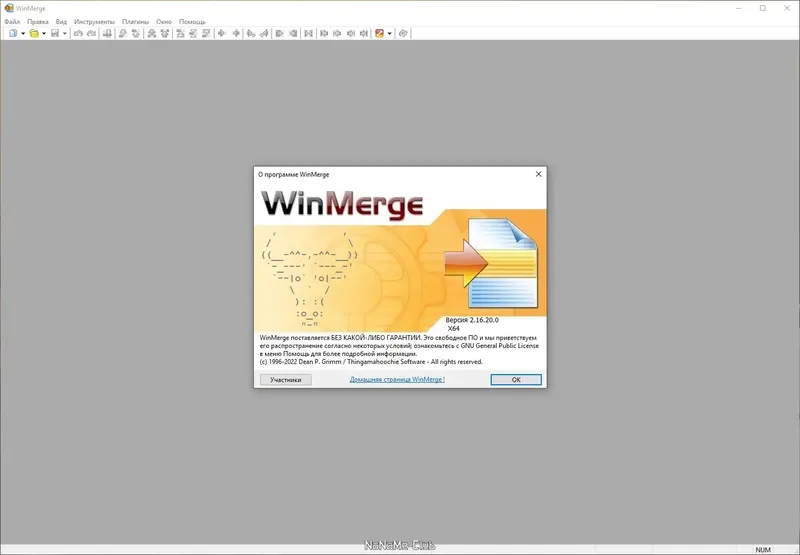Image resolution: width=800 pixels, height=555 pixels.
Task: Go to Current Difference icon
Action: tap(193, 33)
